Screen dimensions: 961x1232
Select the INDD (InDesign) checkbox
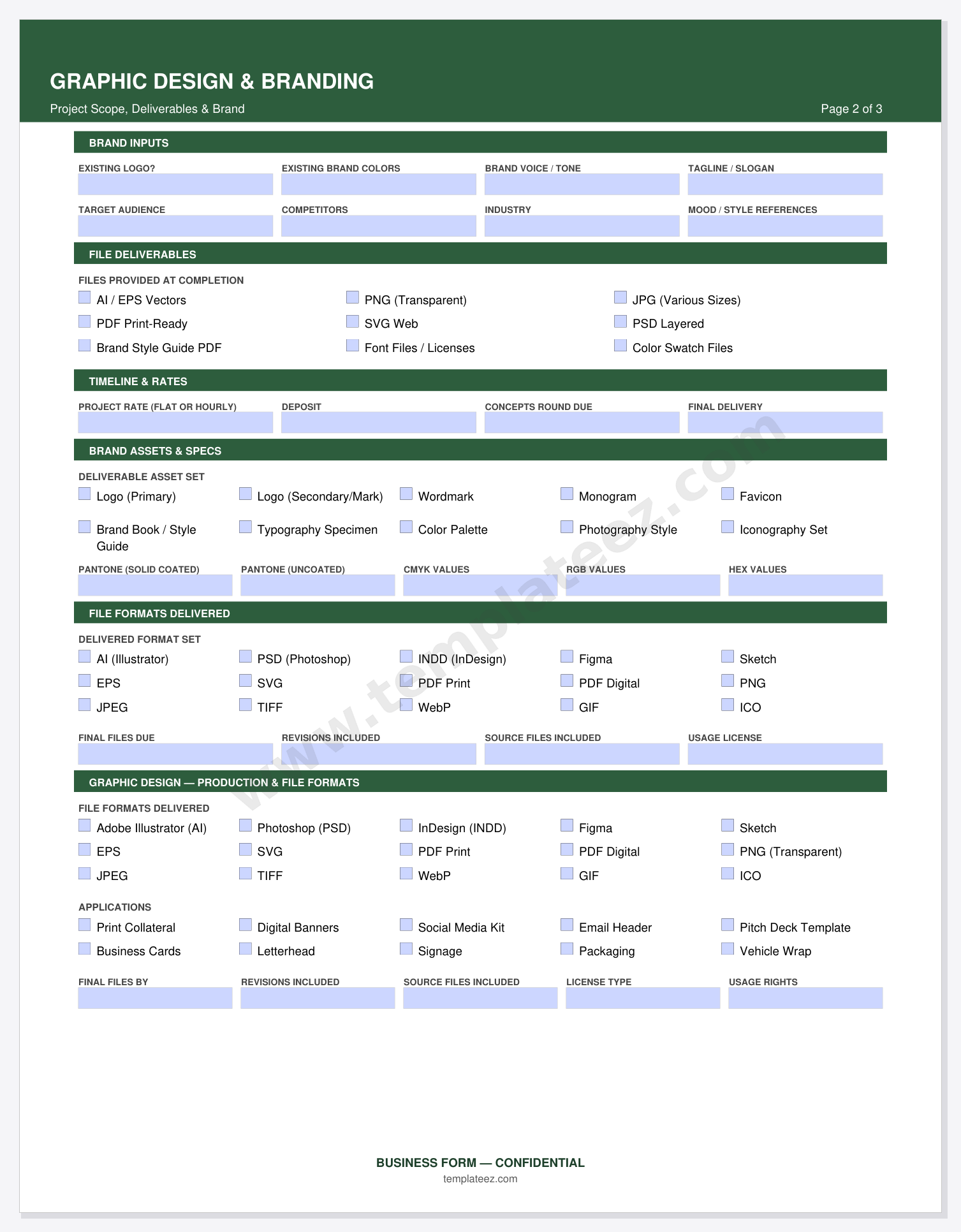point(406,656)
